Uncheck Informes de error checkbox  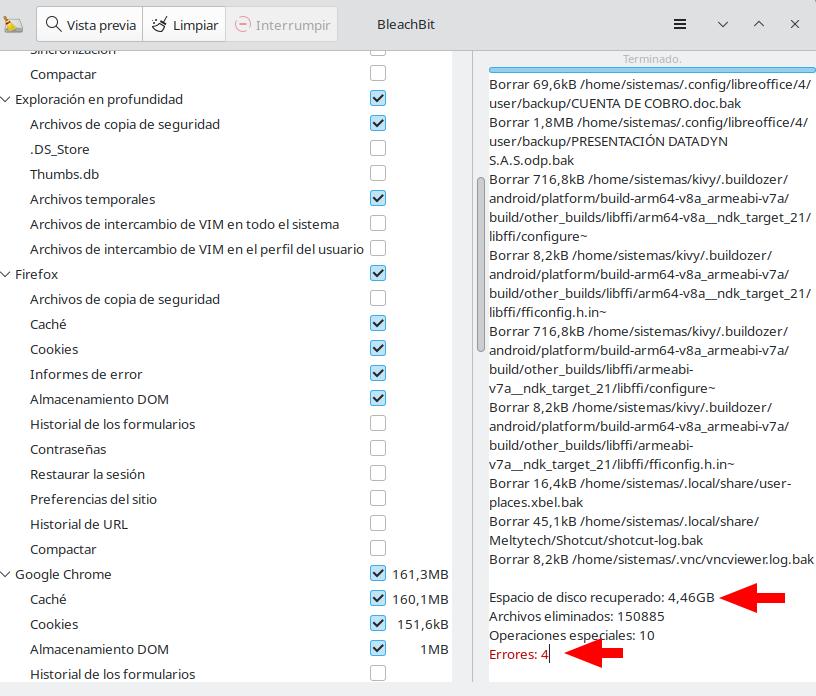pos(378,373)
